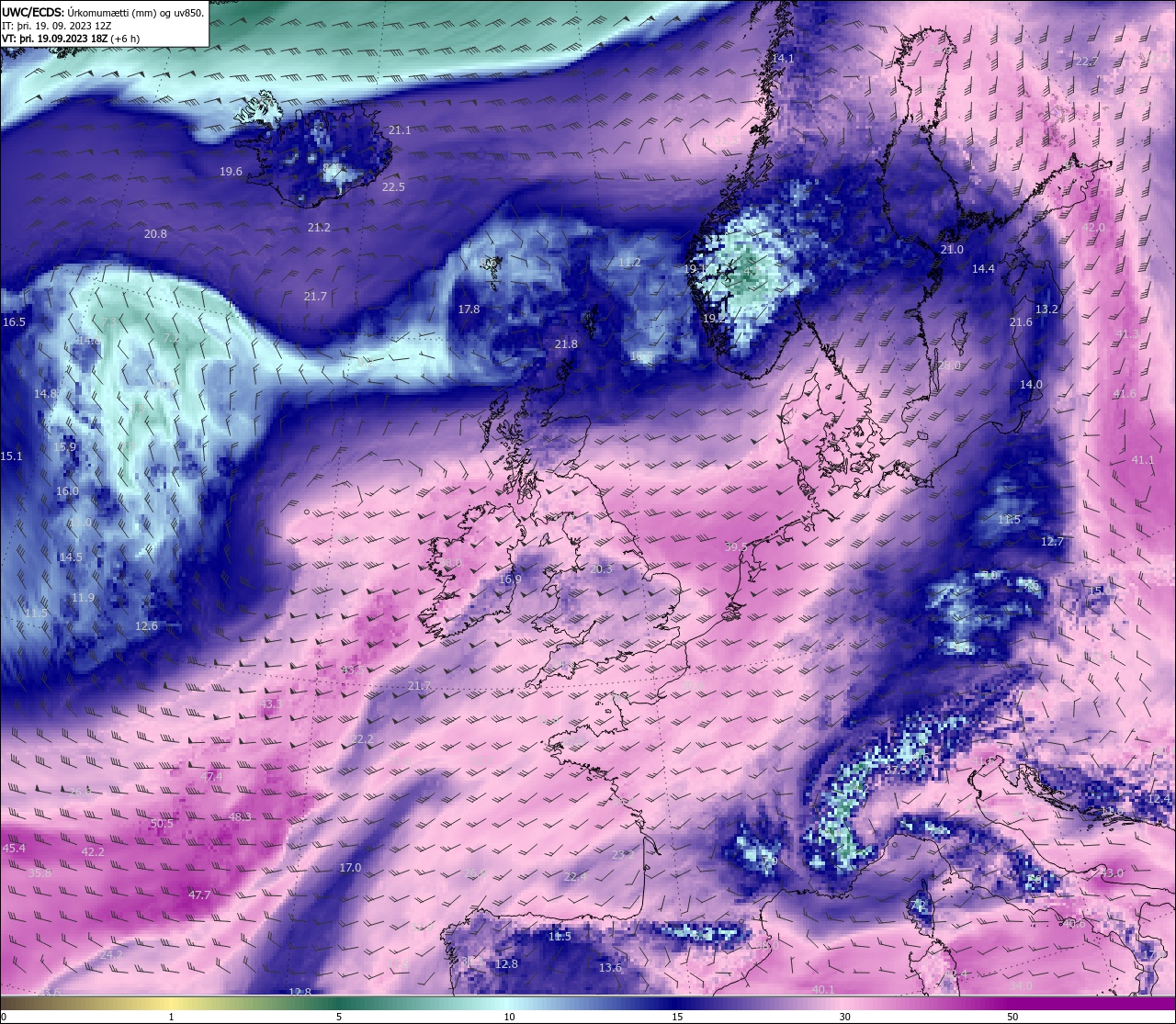Click the map value '20.3' over England
Viewport: 1176px width, 1024px height.
[601, 569]
